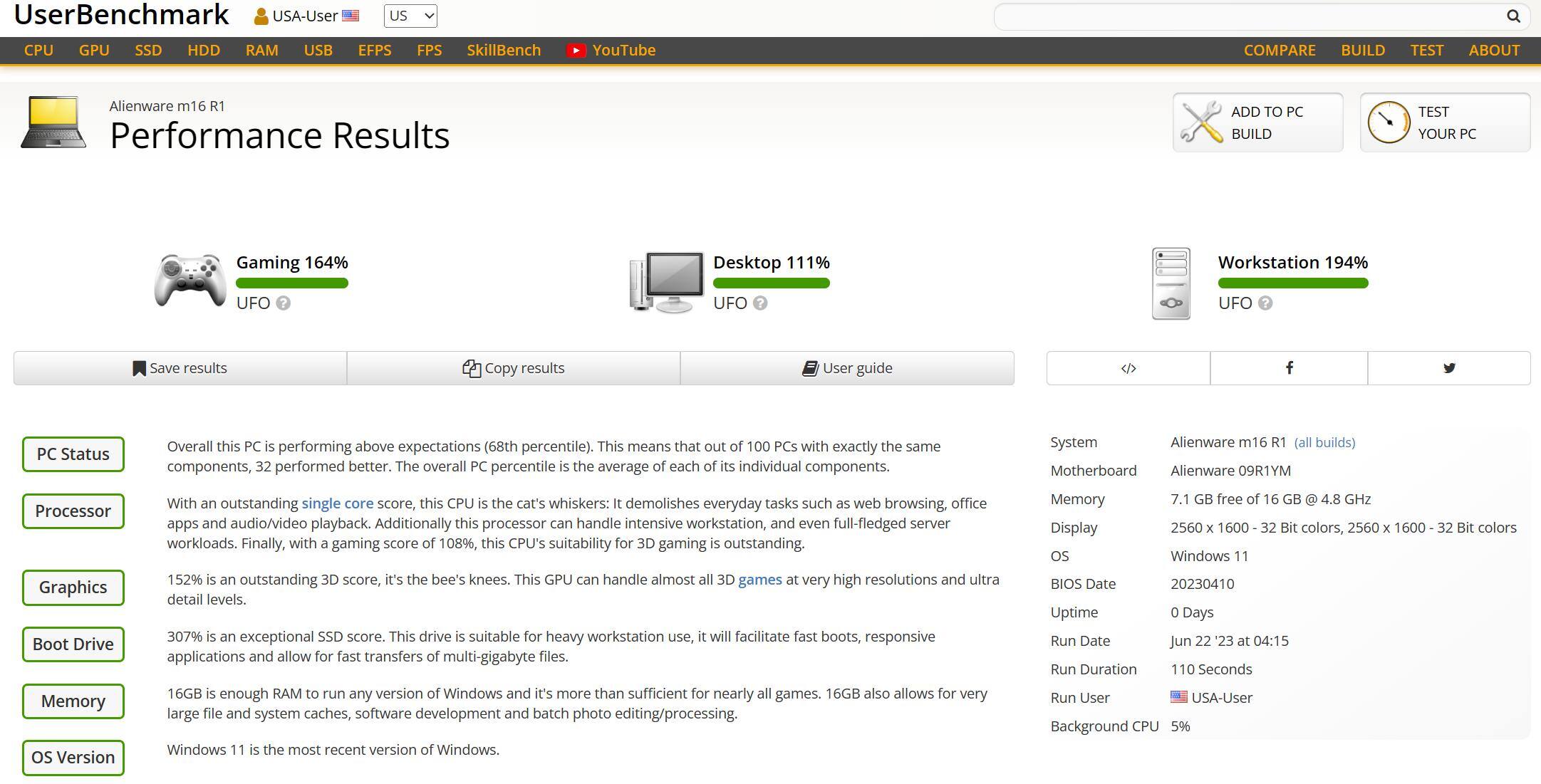Open the GPU menu item
The image size is (1541, 784).
[94, 51]
